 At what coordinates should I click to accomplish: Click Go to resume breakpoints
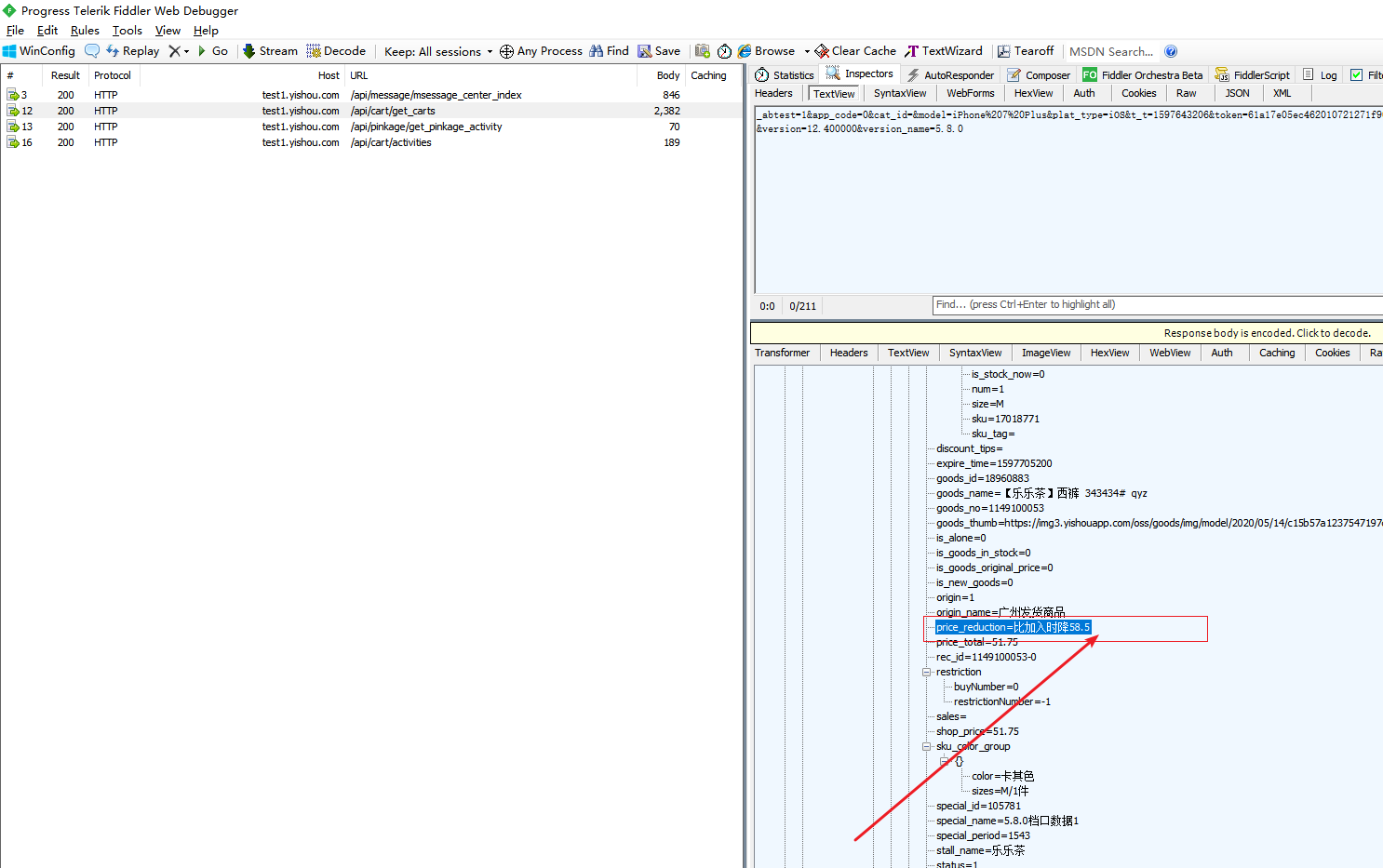pyautogui.click(x=212, y=51)
